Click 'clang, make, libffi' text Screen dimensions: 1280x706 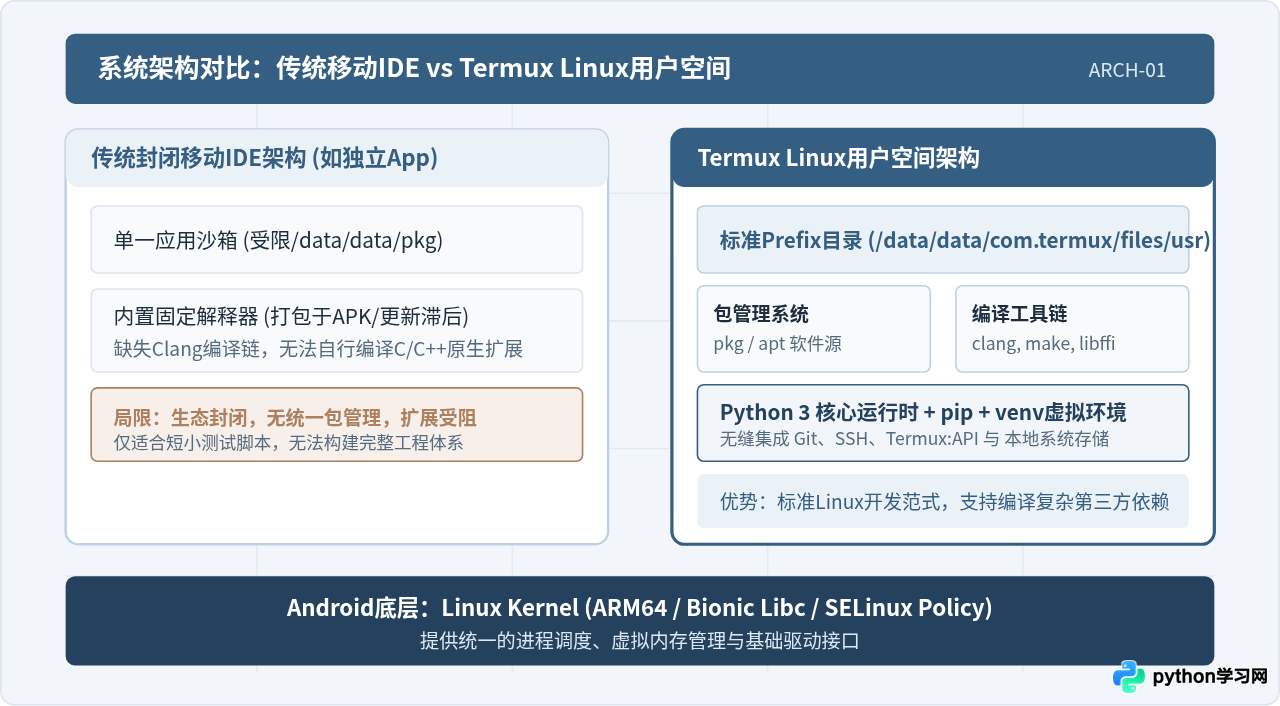(x=1043, y=344)
